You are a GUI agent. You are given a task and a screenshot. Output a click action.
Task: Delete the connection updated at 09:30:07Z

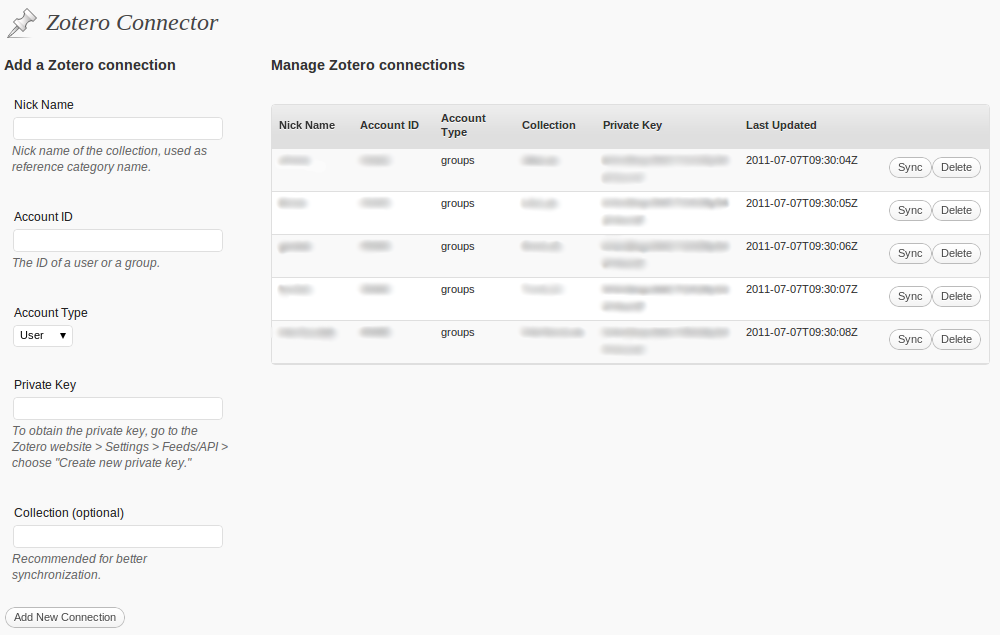(956, 296)
